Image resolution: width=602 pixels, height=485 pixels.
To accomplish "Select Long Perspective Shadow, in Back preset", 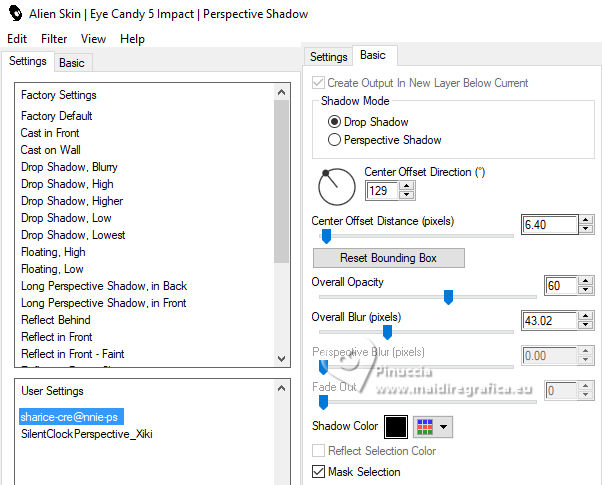I will coord(104,286).
